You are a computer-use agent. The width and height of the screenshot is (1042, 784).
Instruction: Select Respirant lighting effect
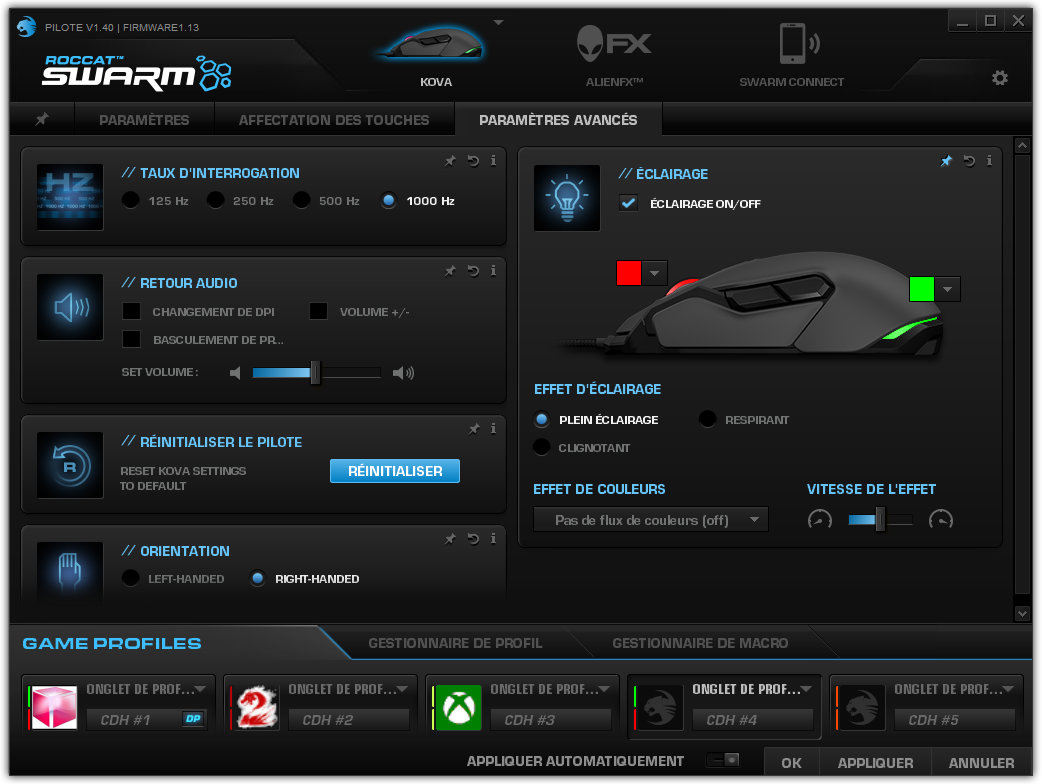click(708, 419)
